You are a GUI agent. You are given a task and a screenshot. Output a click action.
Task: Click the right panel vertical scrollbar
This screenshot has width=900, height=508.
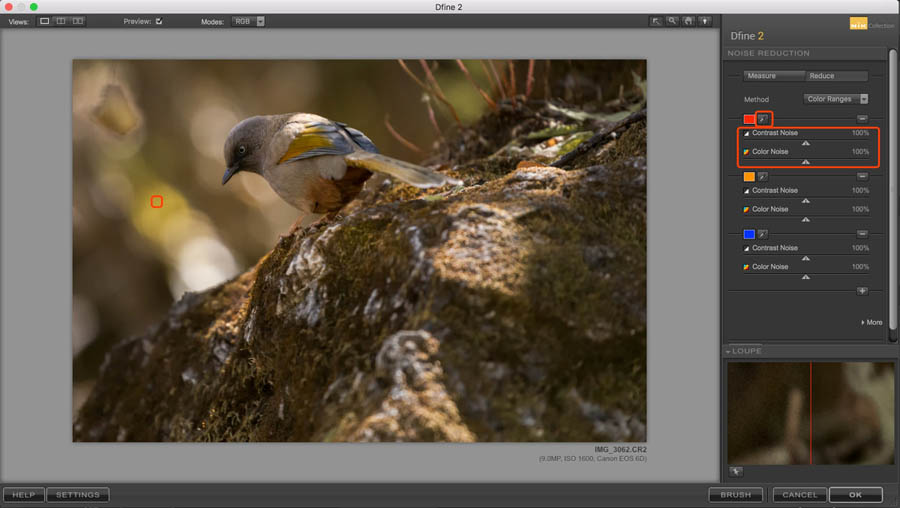pos(893,189)
